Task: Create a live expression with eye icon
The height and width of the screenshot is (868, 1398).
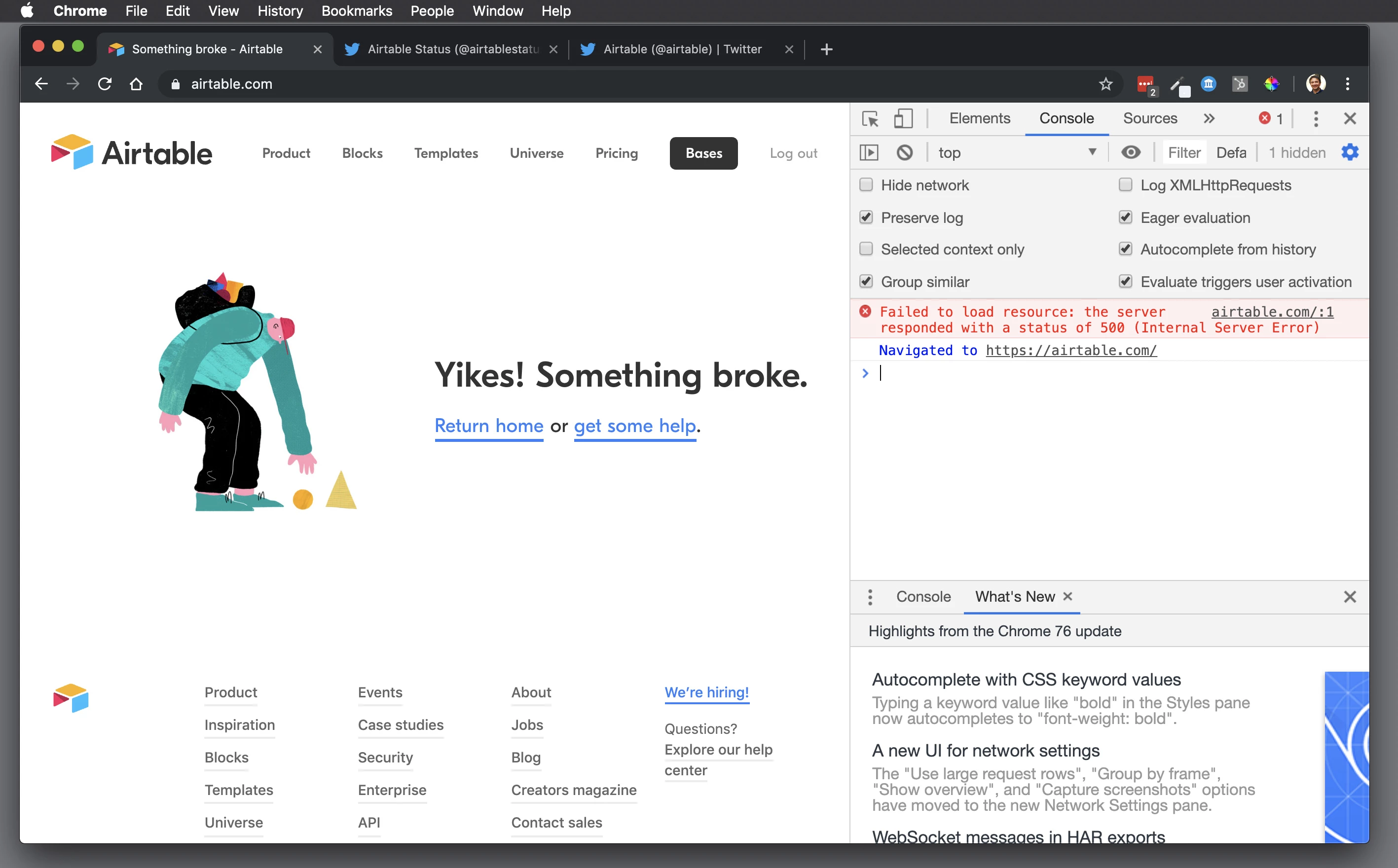Action: tap(1131, 153)
